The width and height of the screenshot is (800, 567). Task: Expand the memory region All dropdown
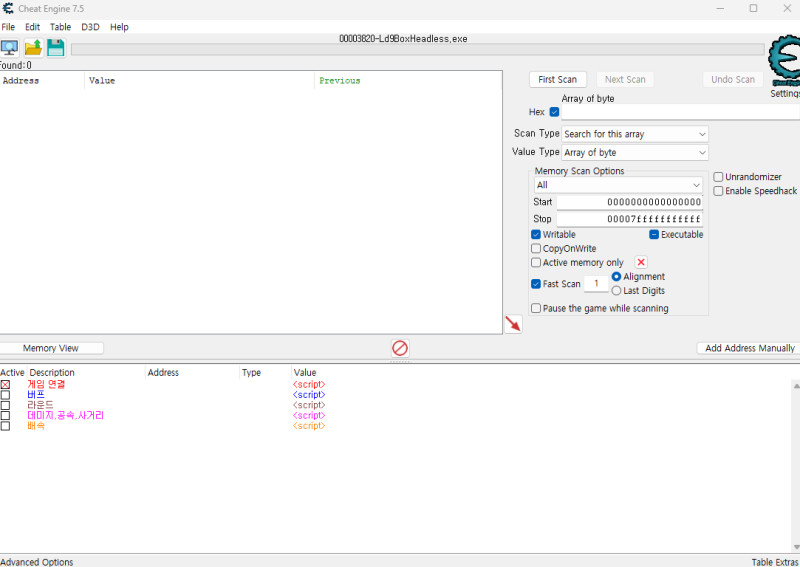[x=618, y=185]
